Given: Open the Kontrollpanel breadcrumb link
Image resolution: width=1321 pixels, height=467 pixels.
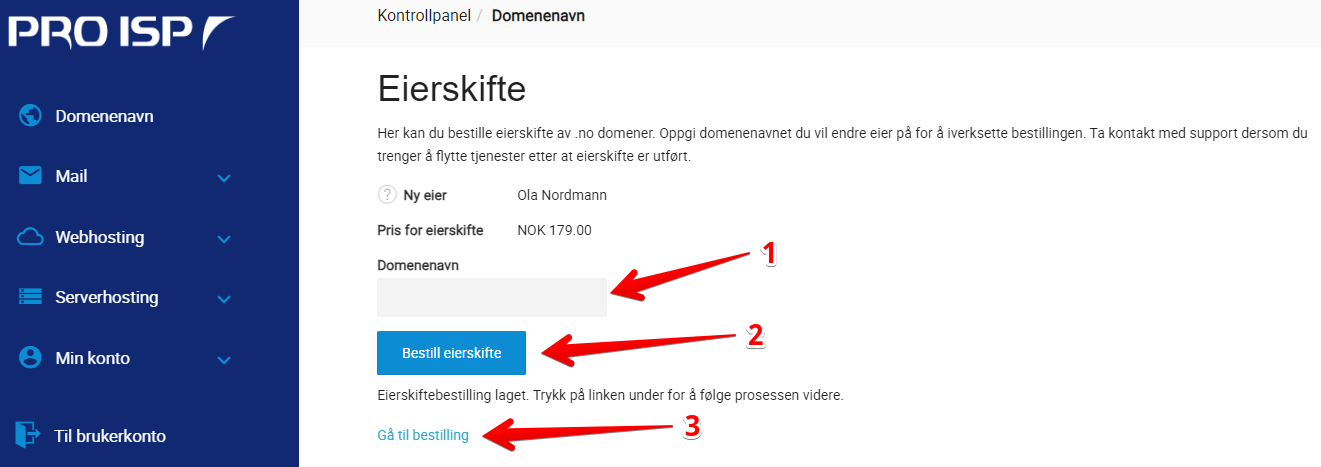Looking at the screenshot, I should (424, 16).
